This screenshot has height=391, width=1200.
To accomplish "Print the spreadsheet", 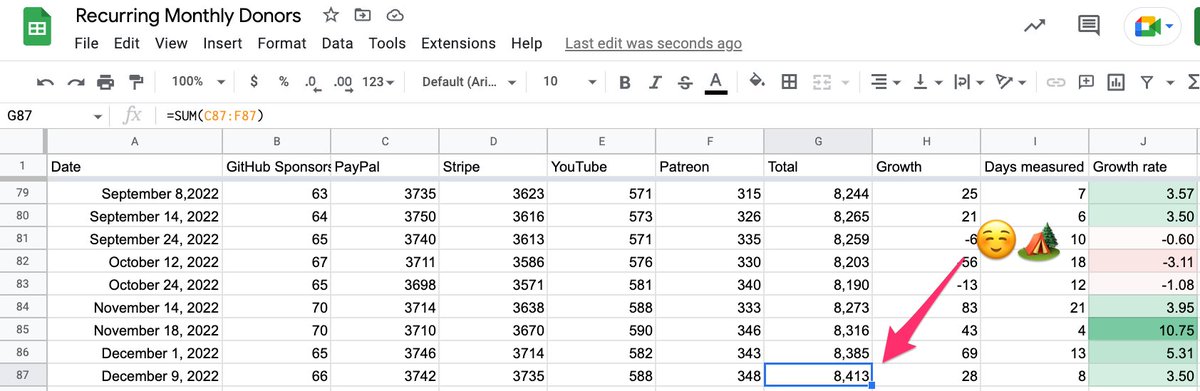I will [106, 82].
